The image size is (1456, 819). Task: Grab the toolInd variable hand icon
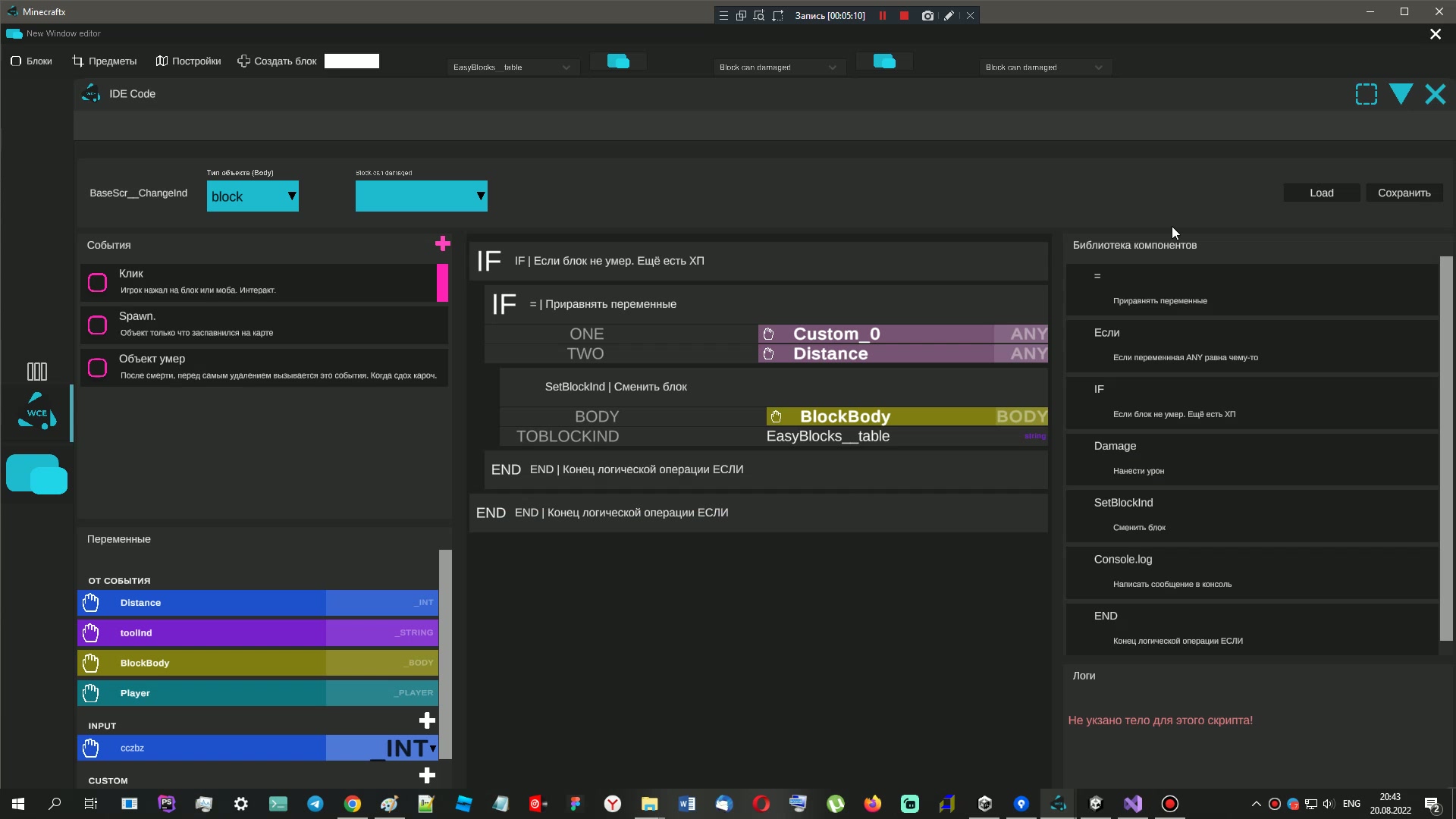click(90, 632)
